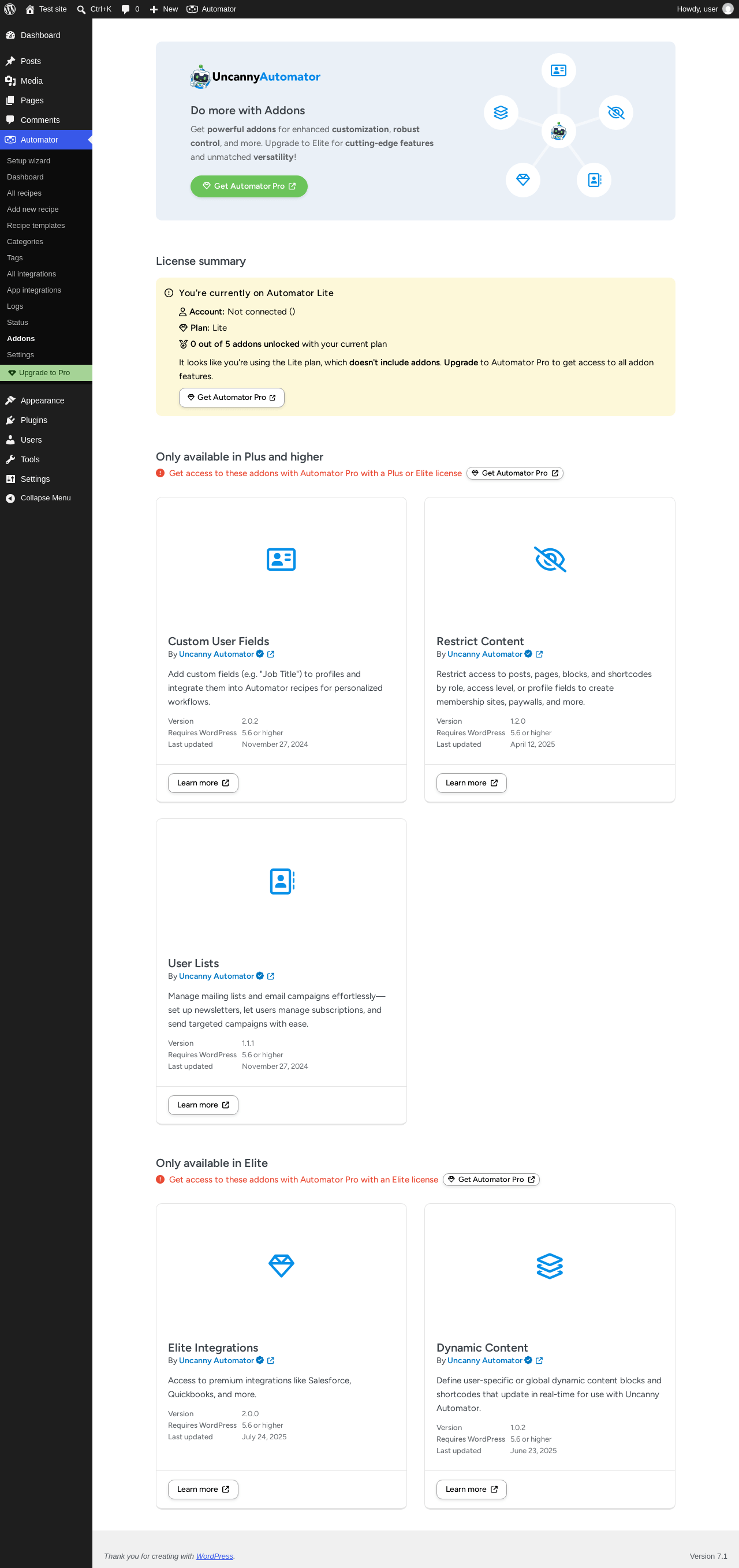Screen dimensions: 739x1568
Task: Open Plugins in sidebar
Action: [x=46, y=420]
